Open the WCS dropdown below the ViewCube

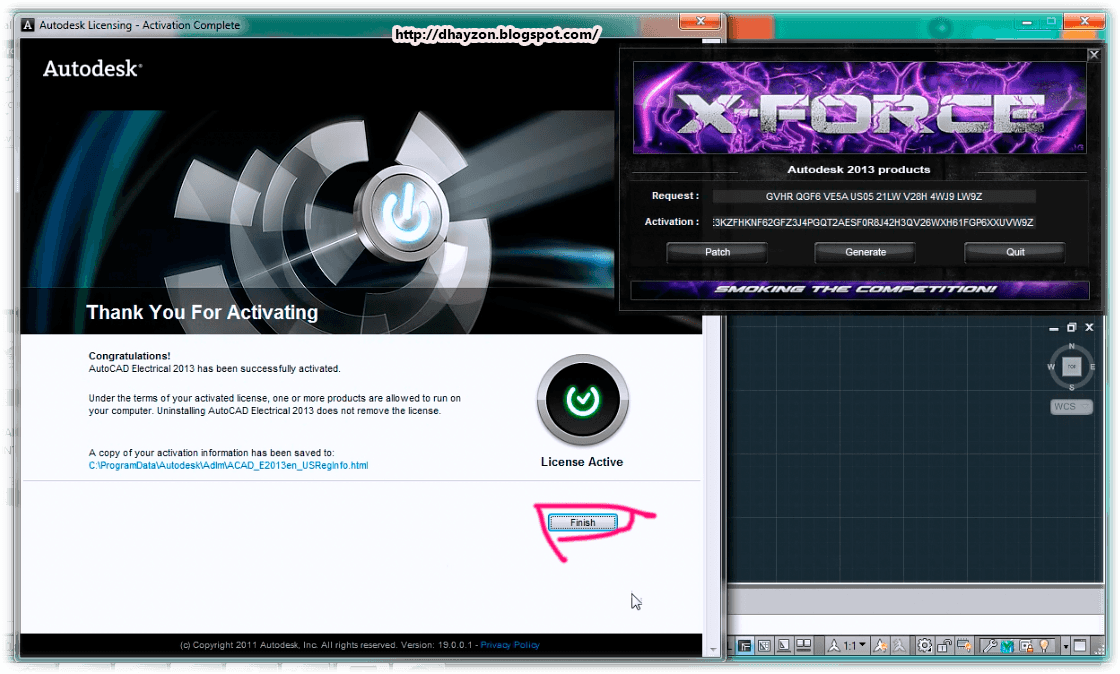click(1070, 406)
